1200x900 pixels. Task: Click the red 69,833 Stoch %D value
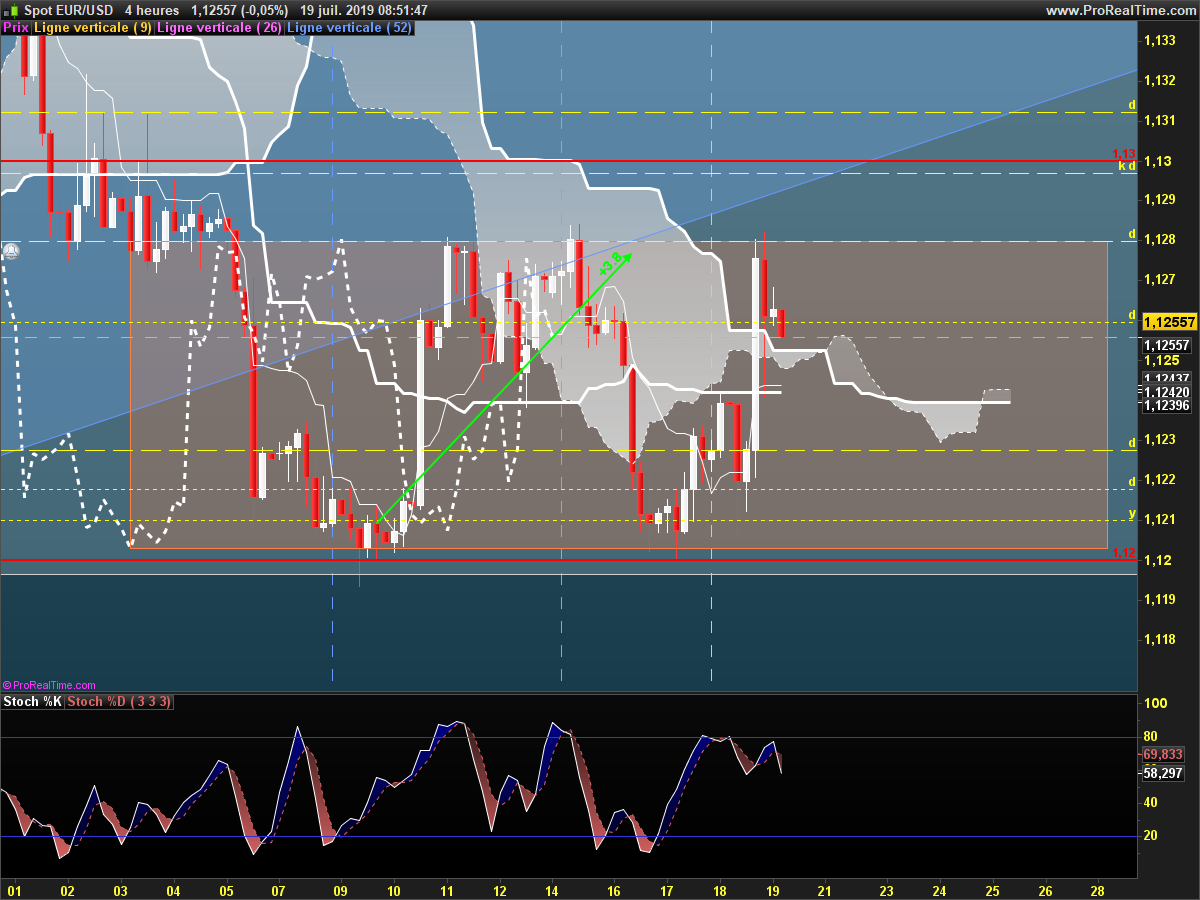click(x=1163, y=754)
